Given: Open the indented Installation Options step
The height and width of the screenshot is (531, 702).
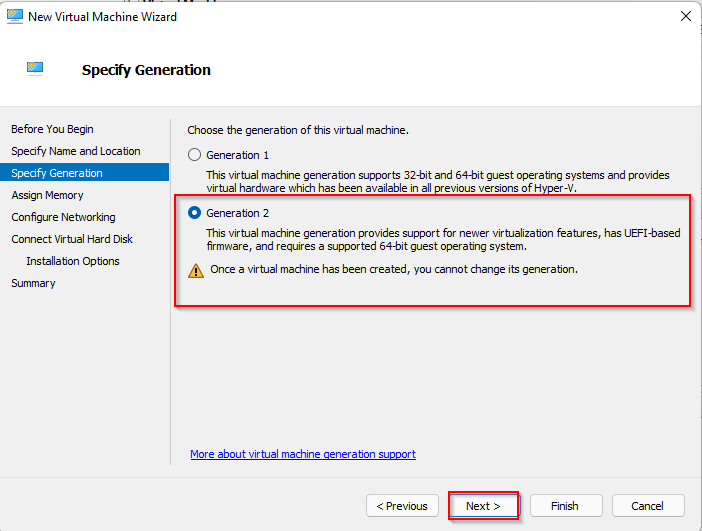Looking at the screenshot, I should [73, 261].
